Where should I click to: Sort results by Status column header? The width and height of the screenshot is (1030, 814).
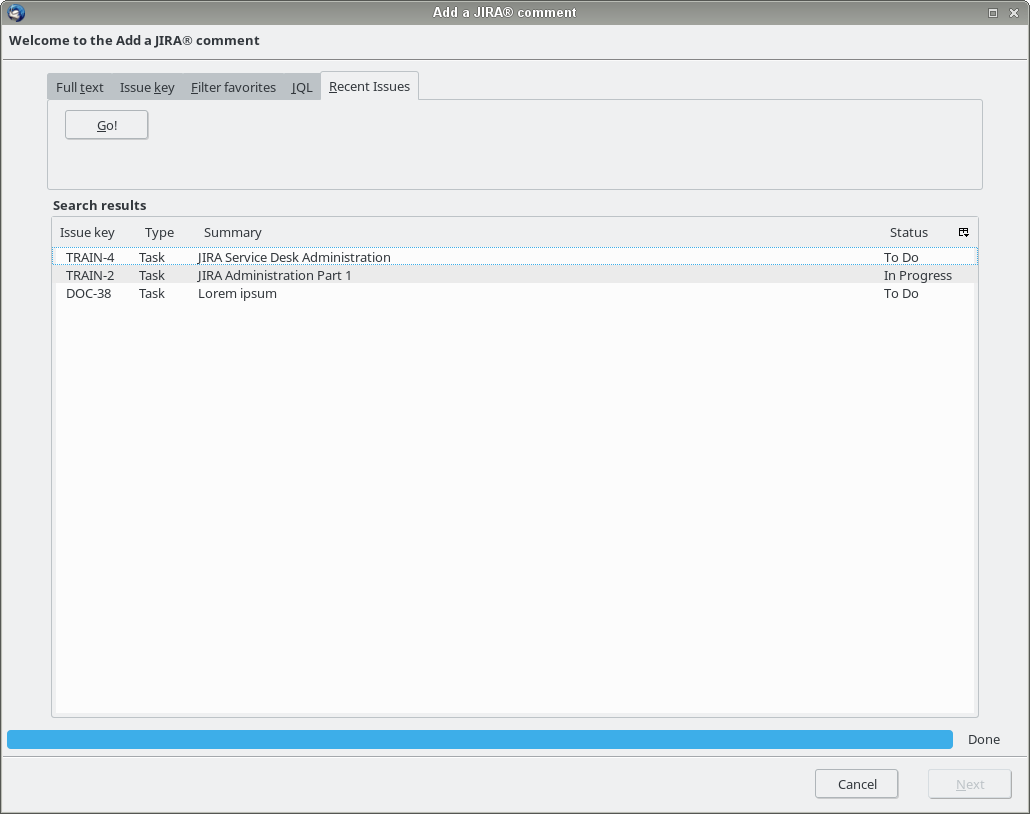pyautogui.click(x=908, y=233)
